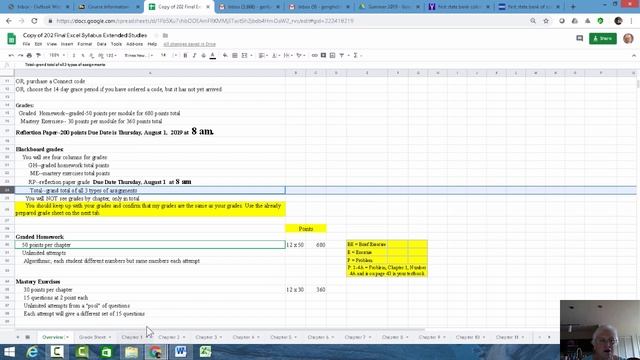Open the more number formats dropdown
The width and height of the screenshot is (640, 360).
[111, 56]
